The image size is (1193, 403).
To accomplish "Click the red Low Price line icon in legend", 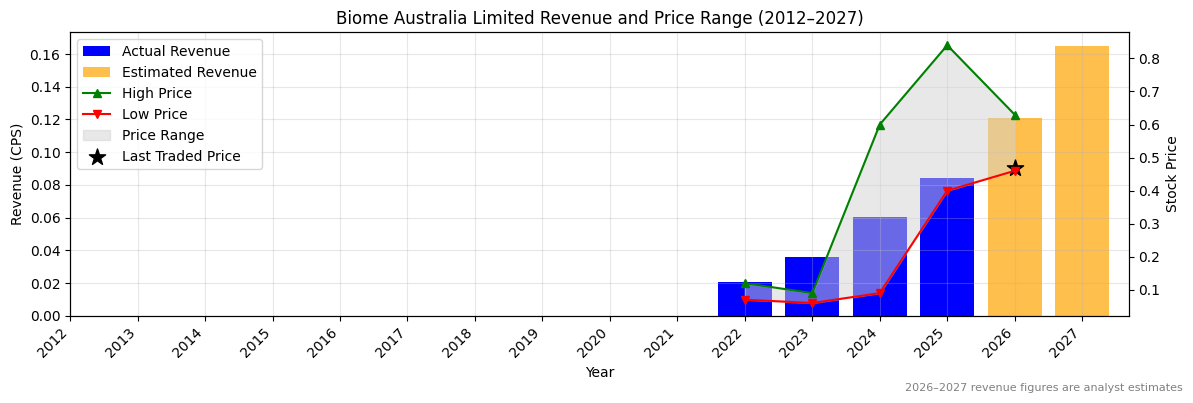I will [97, 114].
